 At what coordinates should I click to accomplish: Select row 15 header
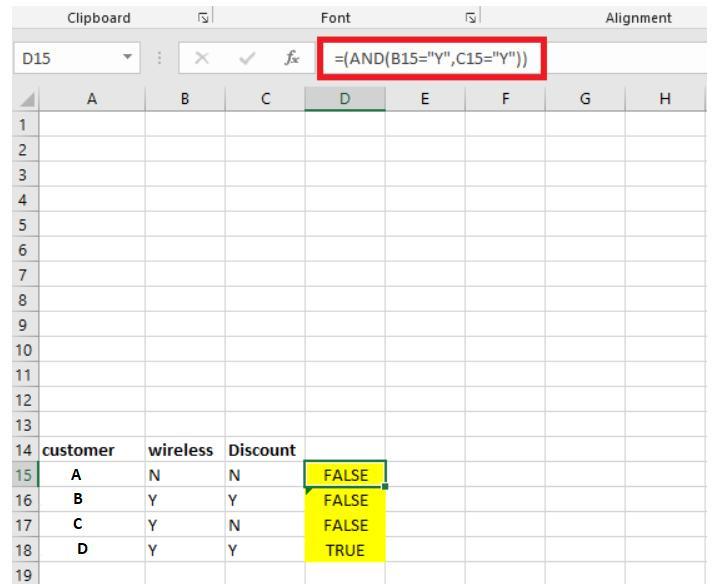point(26,474)
